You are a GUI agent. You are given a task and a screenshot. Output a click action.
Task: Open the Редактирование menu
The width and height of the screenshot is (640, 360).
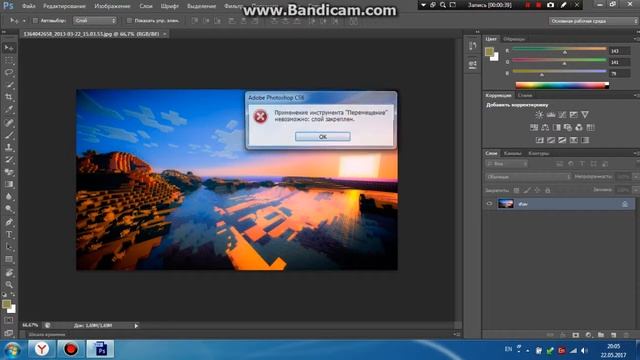coord(64,6)
